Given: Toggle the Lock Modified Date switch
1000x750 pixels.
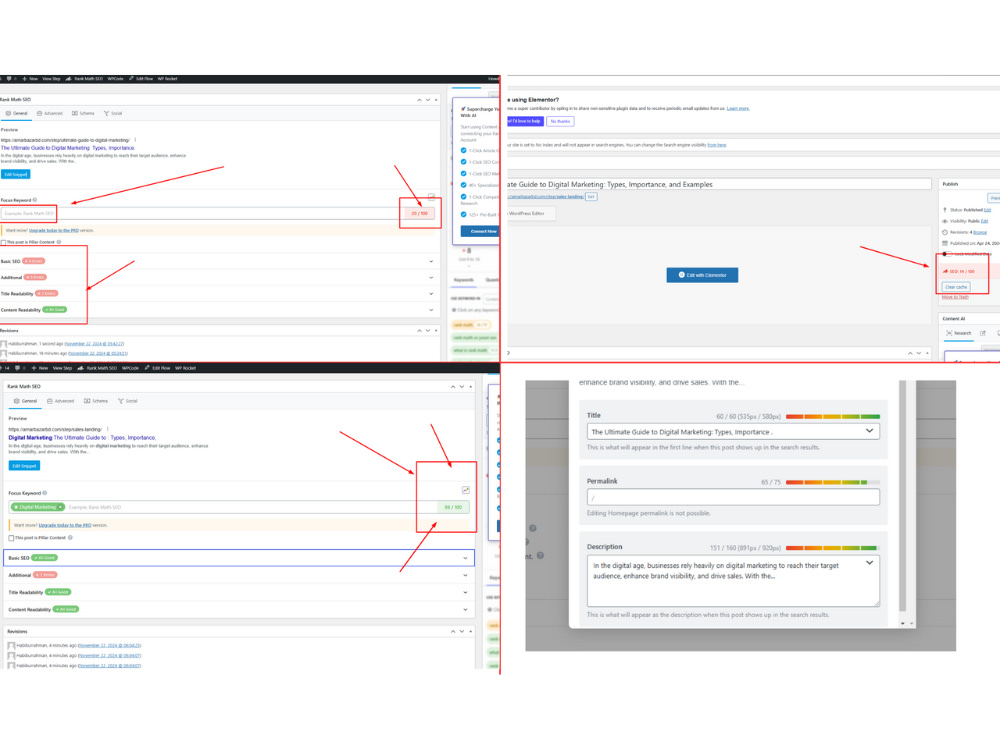Looking at the screenshot, I should click(945, 254).
